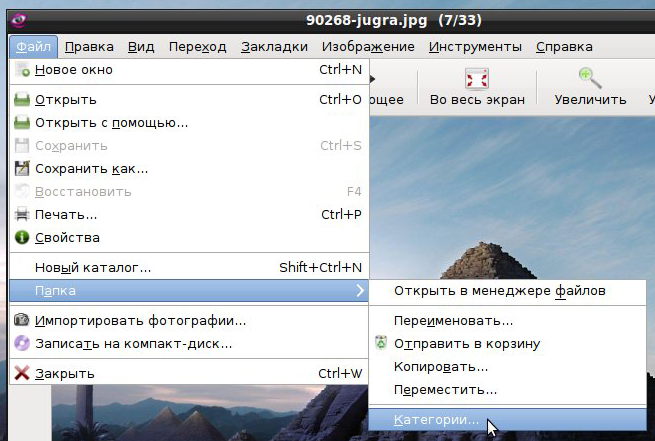The image size is (655, 441).
Task: Click the Увеличить toolbar label
Action: [x=590, y=100]
